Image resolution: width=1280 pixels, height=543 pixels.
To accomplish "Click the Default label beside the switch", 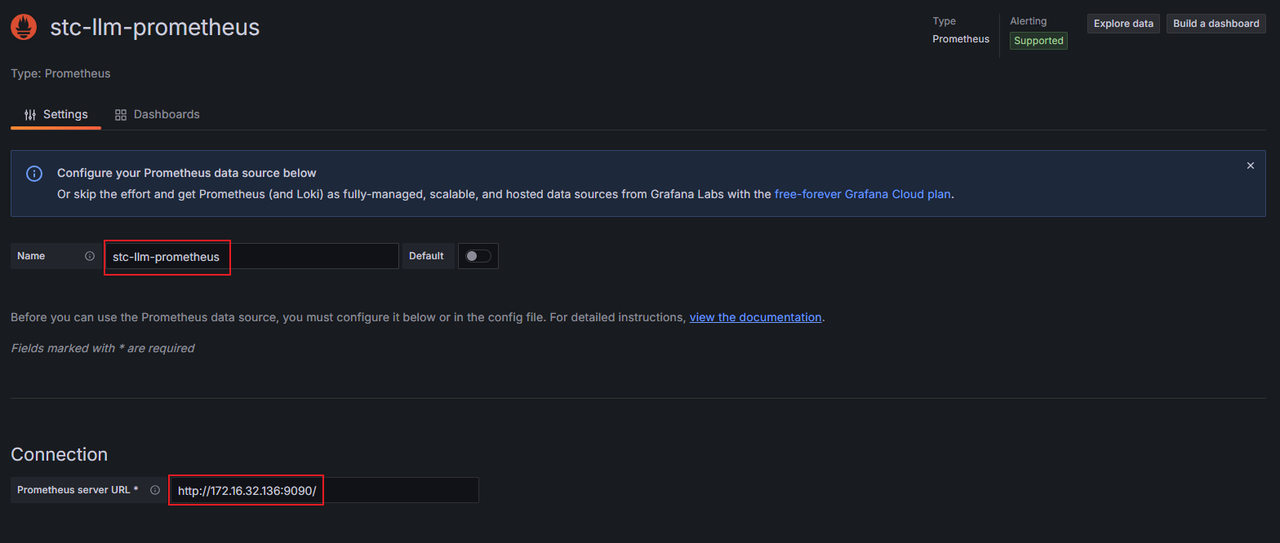I will click(x=426, y=256).
